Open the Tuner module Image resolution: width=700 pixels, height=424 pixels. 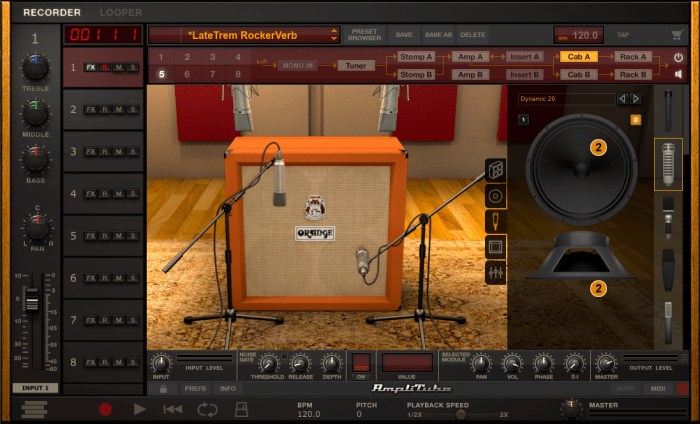[x=356, y=66]
